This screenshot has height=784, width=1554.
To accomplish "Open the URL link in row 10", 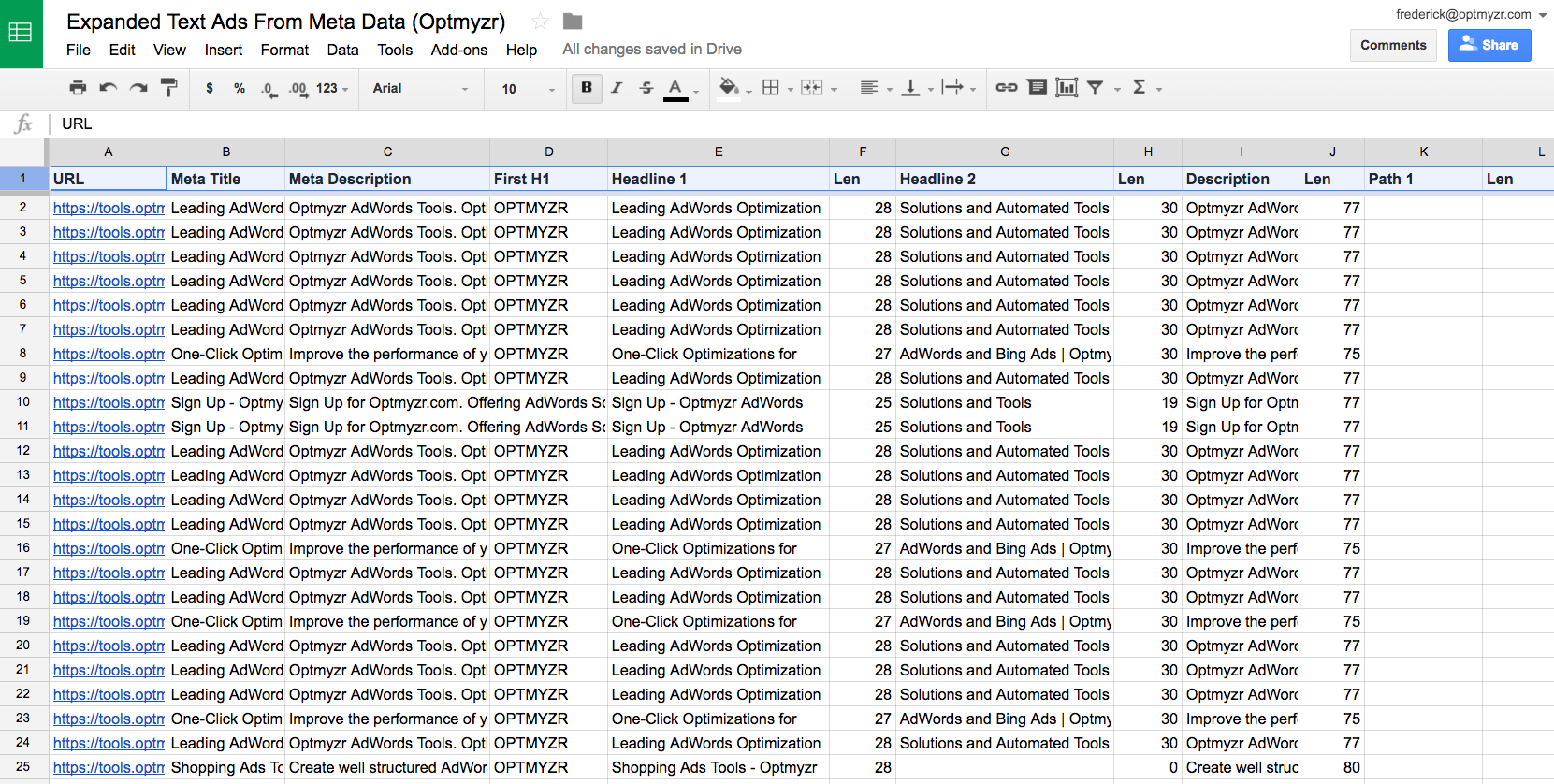I will click(x=109, y=402).
